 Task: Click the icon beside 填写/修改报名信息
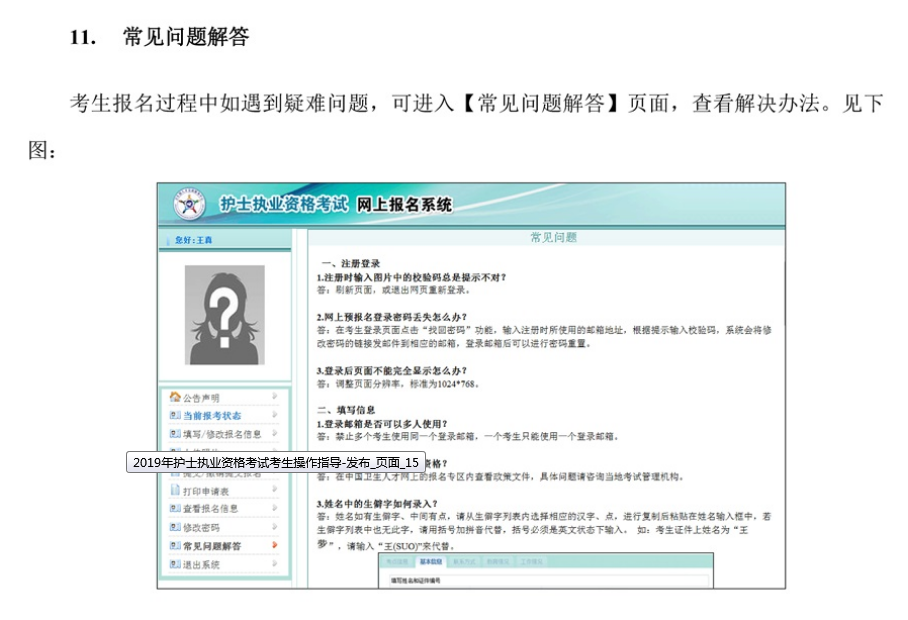(x=175, y=434)
